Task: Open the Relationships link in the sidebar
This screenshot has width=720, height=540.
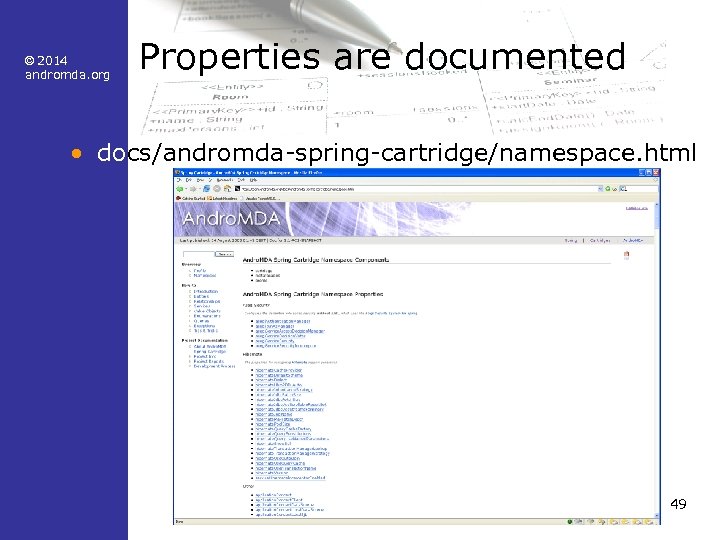Action: (x=207, y=302)
